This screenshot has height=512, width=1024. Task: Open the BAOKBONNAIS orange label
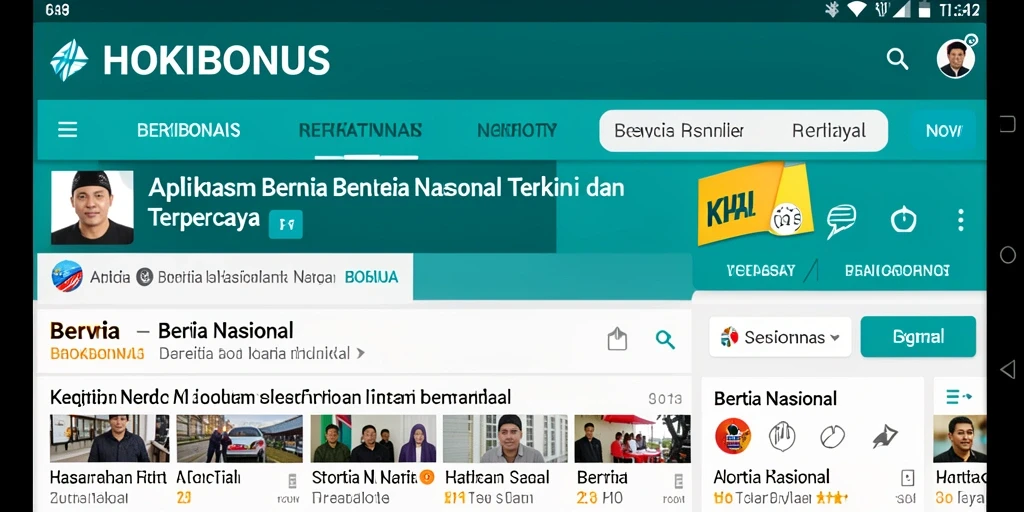[x=97, y=354]
